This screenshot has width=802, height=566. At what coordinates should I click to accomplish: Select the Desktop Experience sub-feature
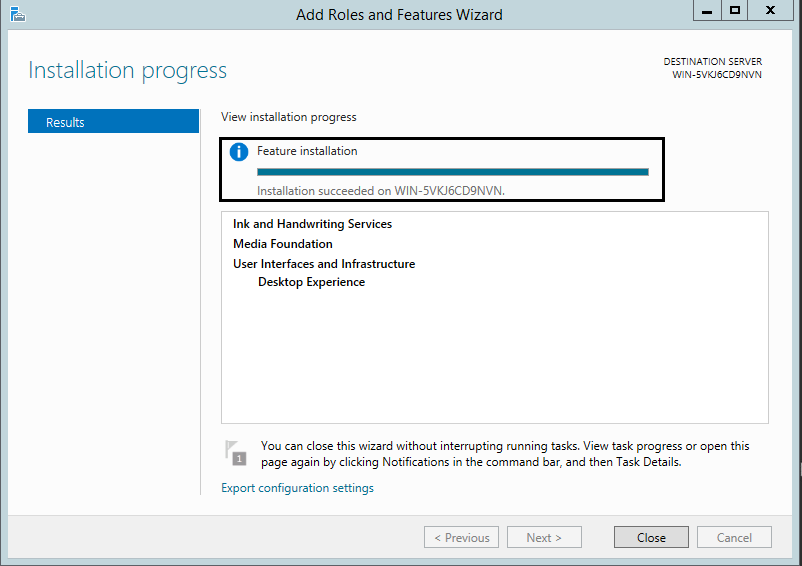pyautogui.click(x=311, y=282)
